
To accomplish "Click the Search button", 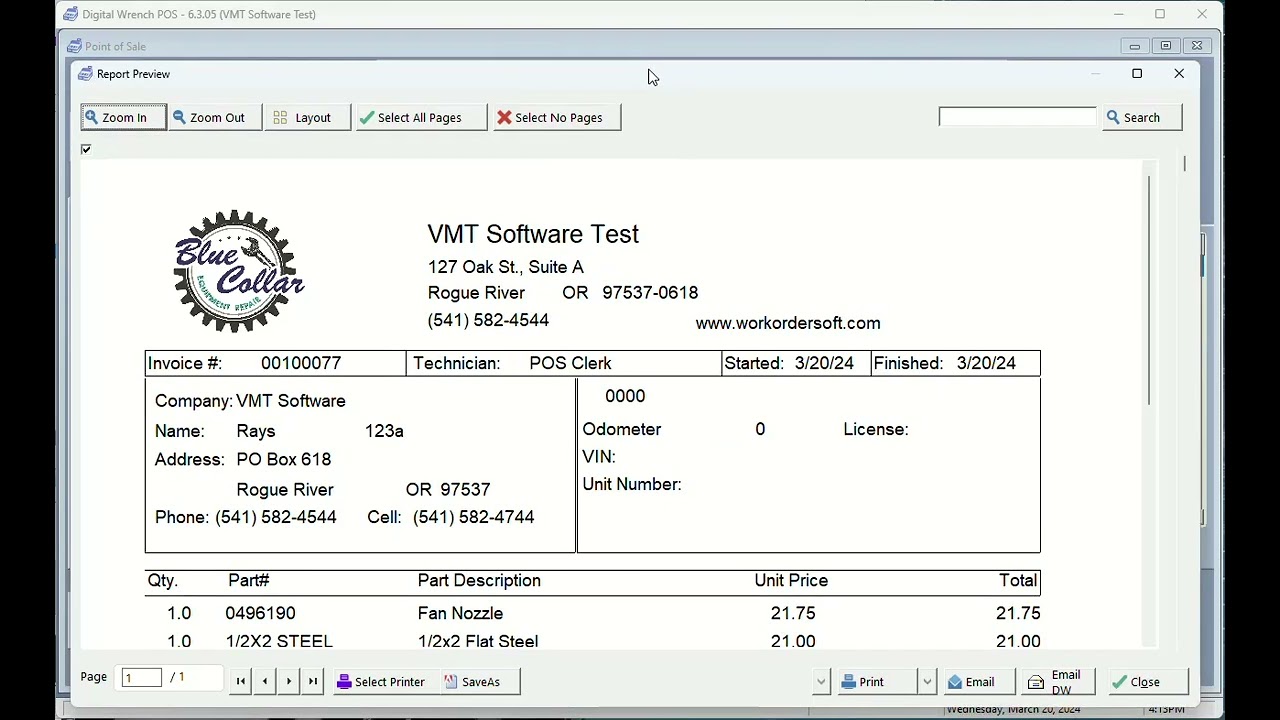I will tap(1140, 118).
